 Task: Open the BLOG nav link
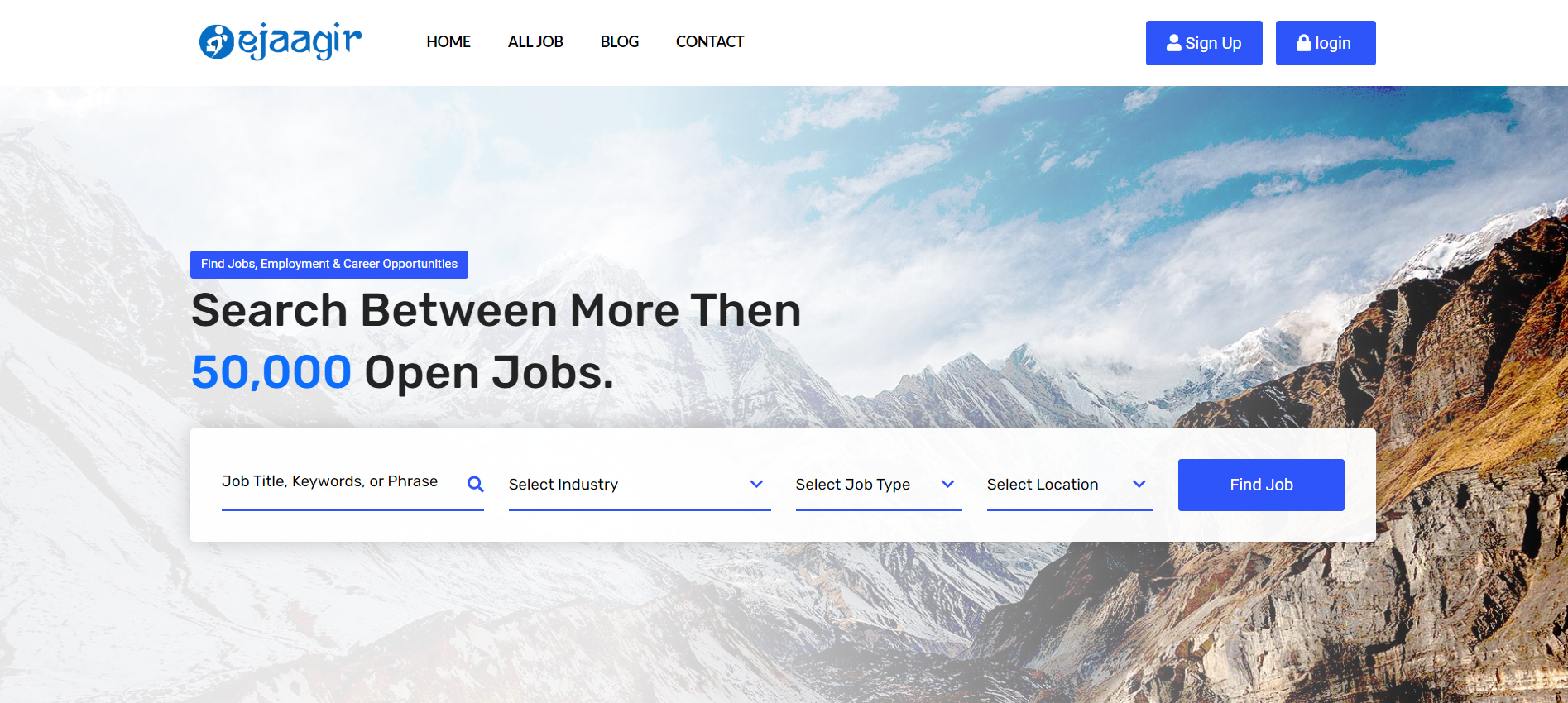tap(620, 41)
